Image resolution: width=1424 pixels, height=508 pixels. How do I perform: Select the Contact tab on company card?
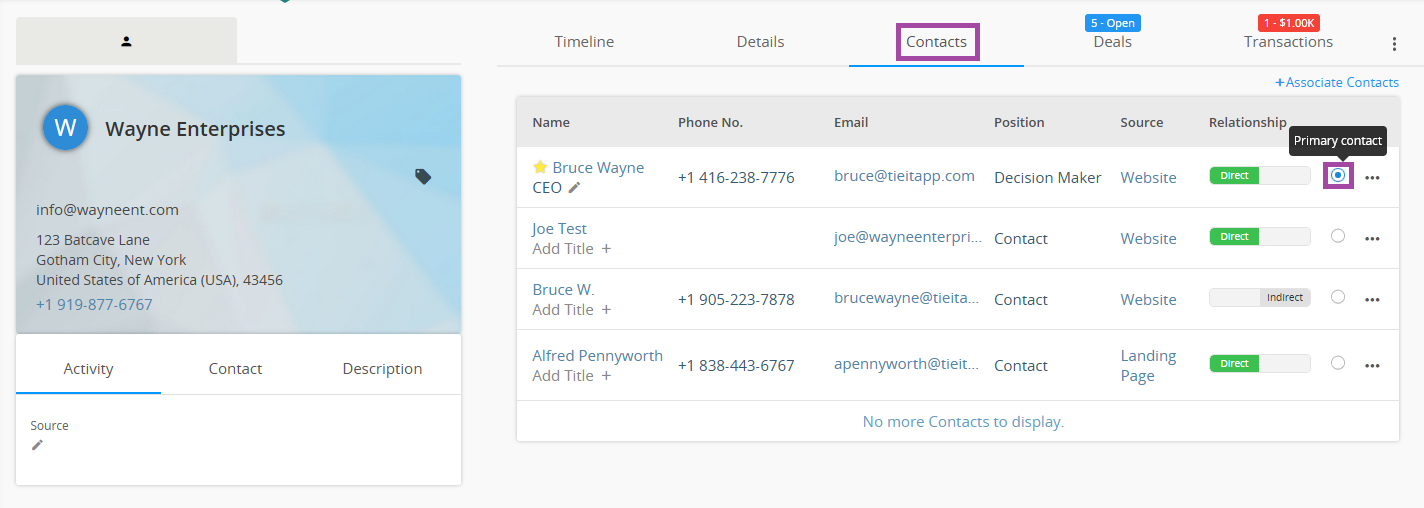point(235,368)
